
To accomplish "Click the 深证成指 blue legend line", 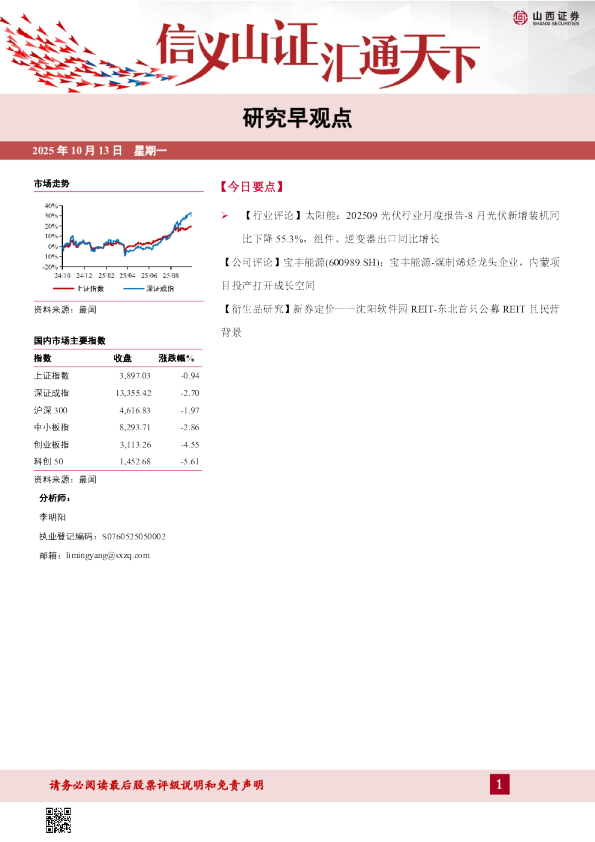I will (134, 288).
